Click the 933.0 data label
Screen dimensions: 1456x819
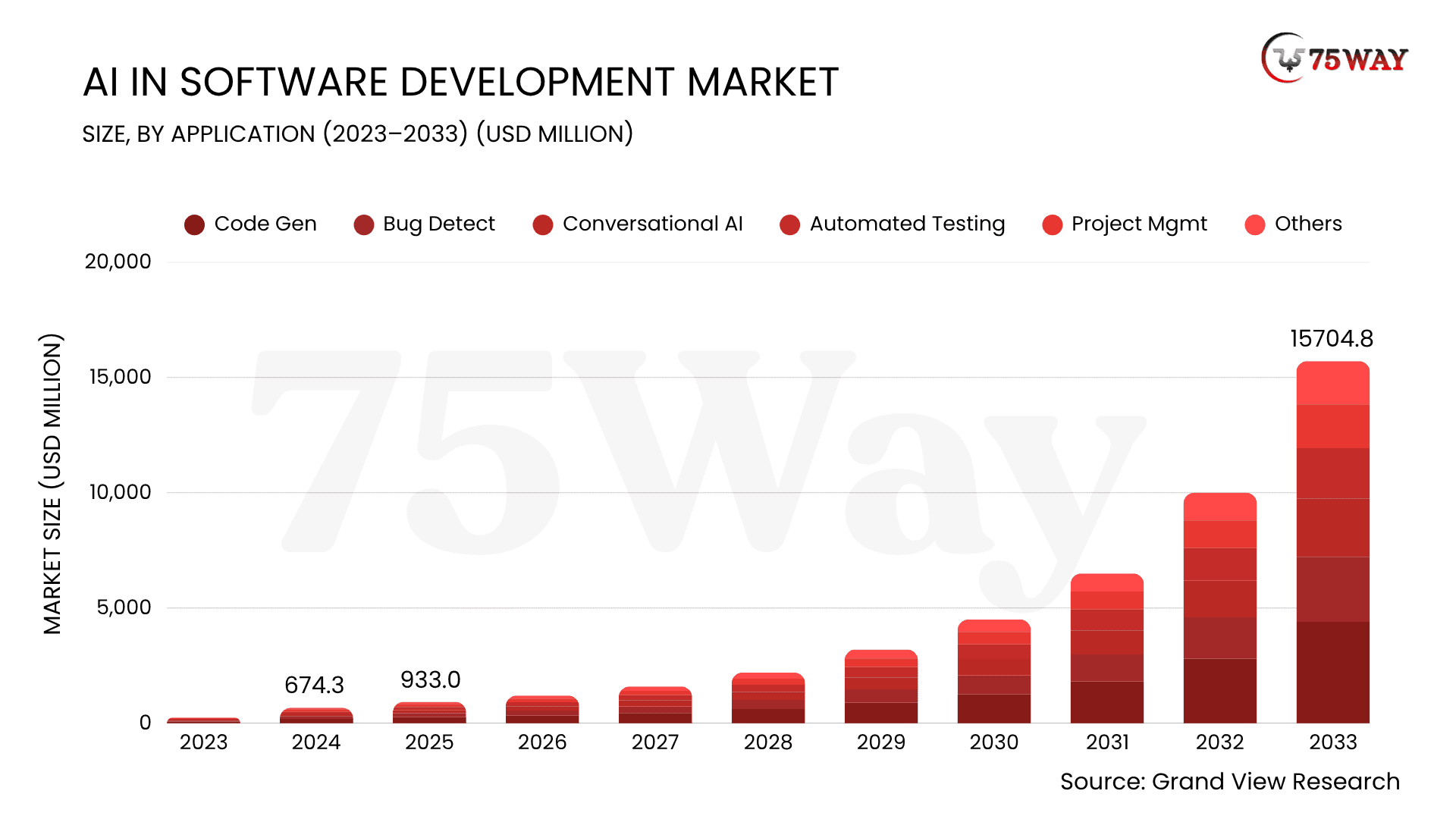tap(430, 679)
